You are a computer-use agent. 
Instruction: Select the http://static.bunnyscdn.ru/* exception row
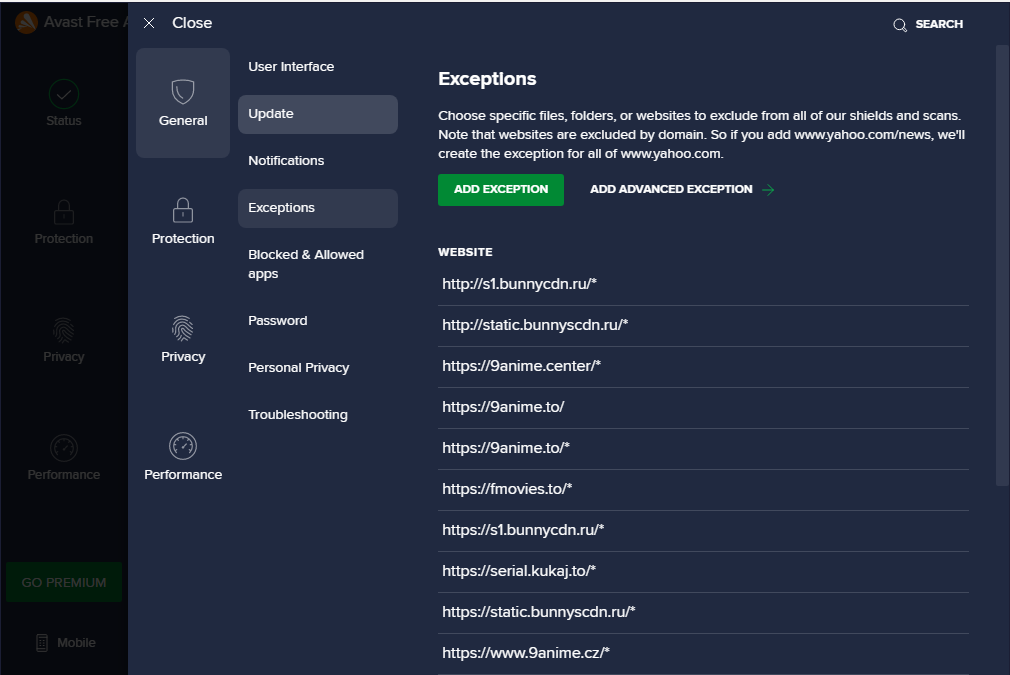click(x=703, y=326)
